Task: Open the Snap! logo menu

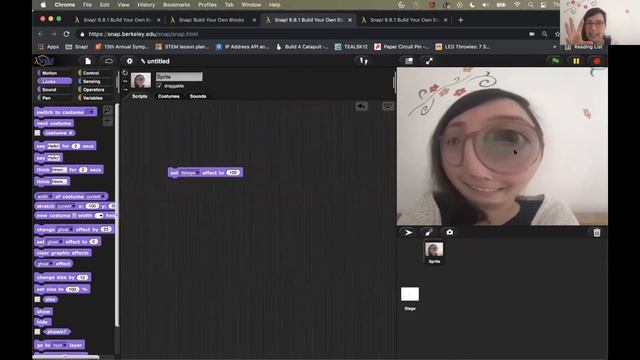Action: click(x=44, y=61)
